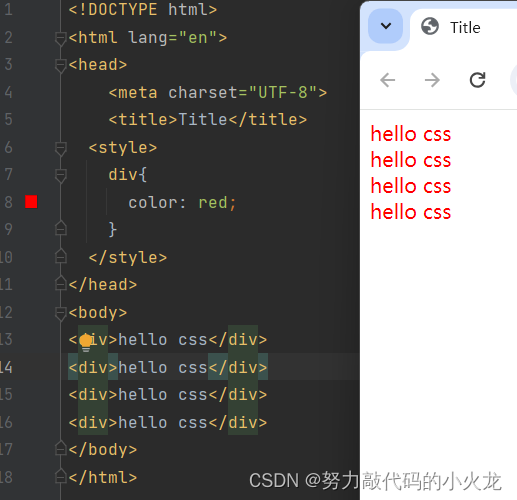Screen dimensions: 517x500
Task: Click the closing head fold marker on line 11
Action: tap(61, 283)
